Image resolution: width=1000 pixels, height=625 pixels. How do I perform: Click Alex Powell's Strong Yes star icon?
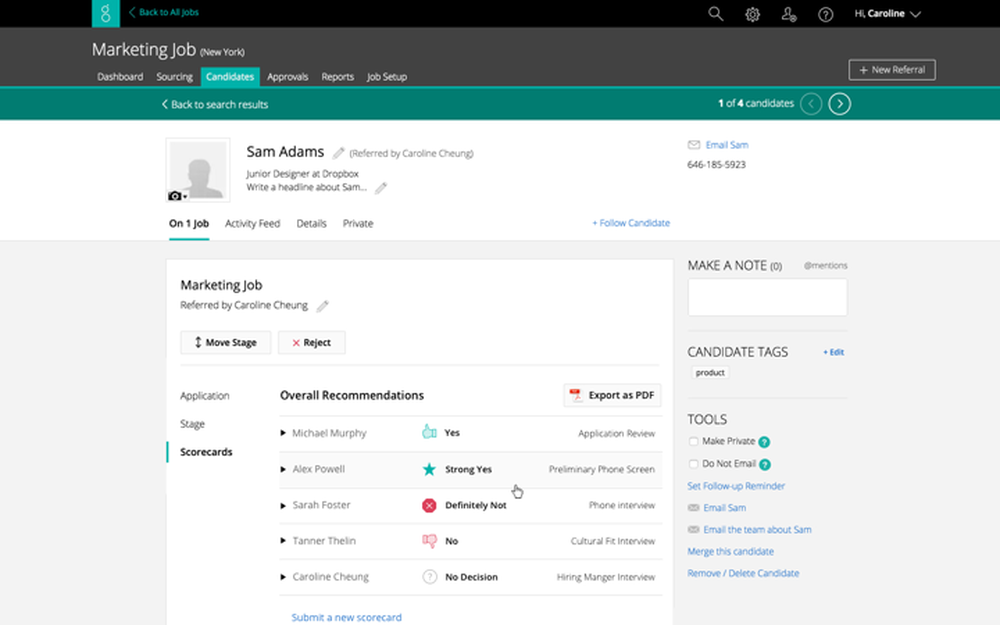[x=429, y=469]
